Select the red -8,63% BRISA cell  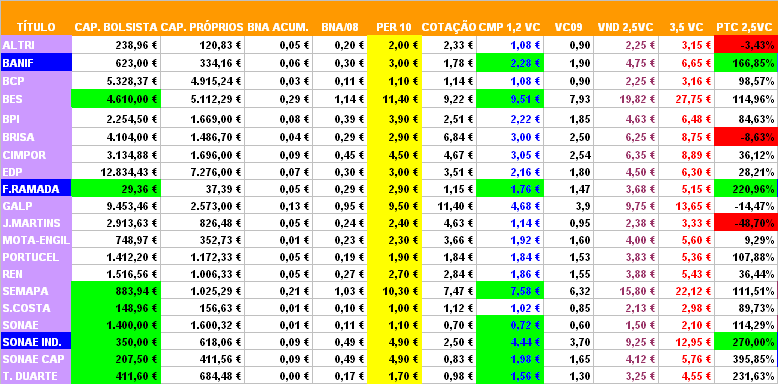pos(746,137)
